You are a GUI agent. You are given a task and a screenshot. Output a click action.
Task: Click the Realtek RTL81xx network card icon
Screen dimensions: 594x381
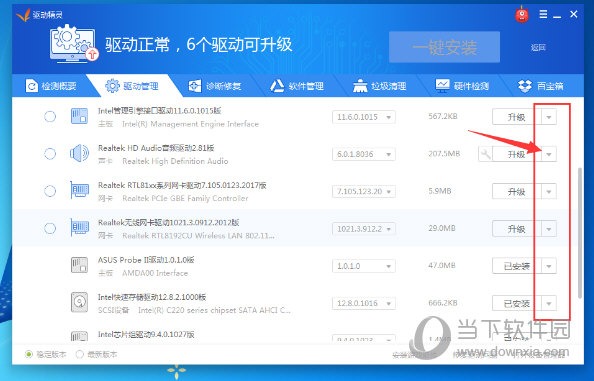coord(79,190)
